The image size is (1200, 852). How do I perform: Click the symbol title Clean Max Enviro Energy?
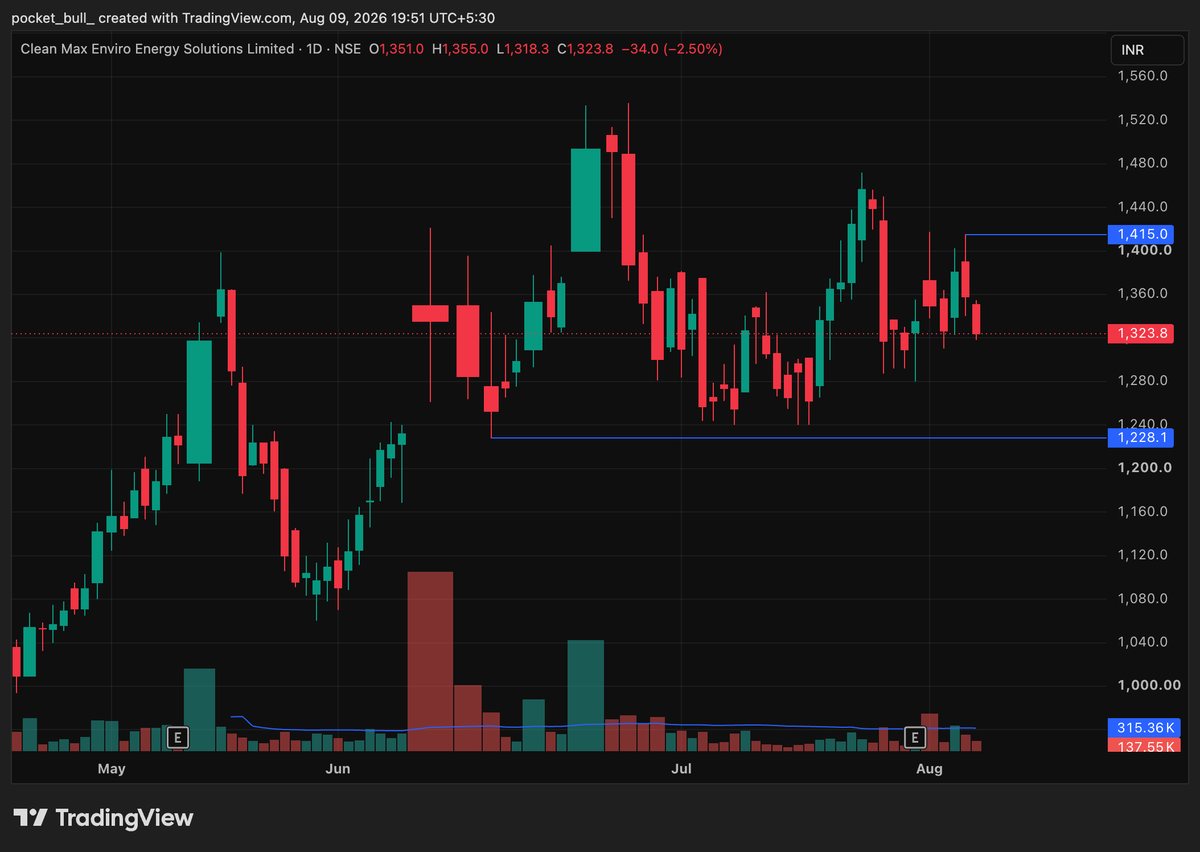(158, 48)
